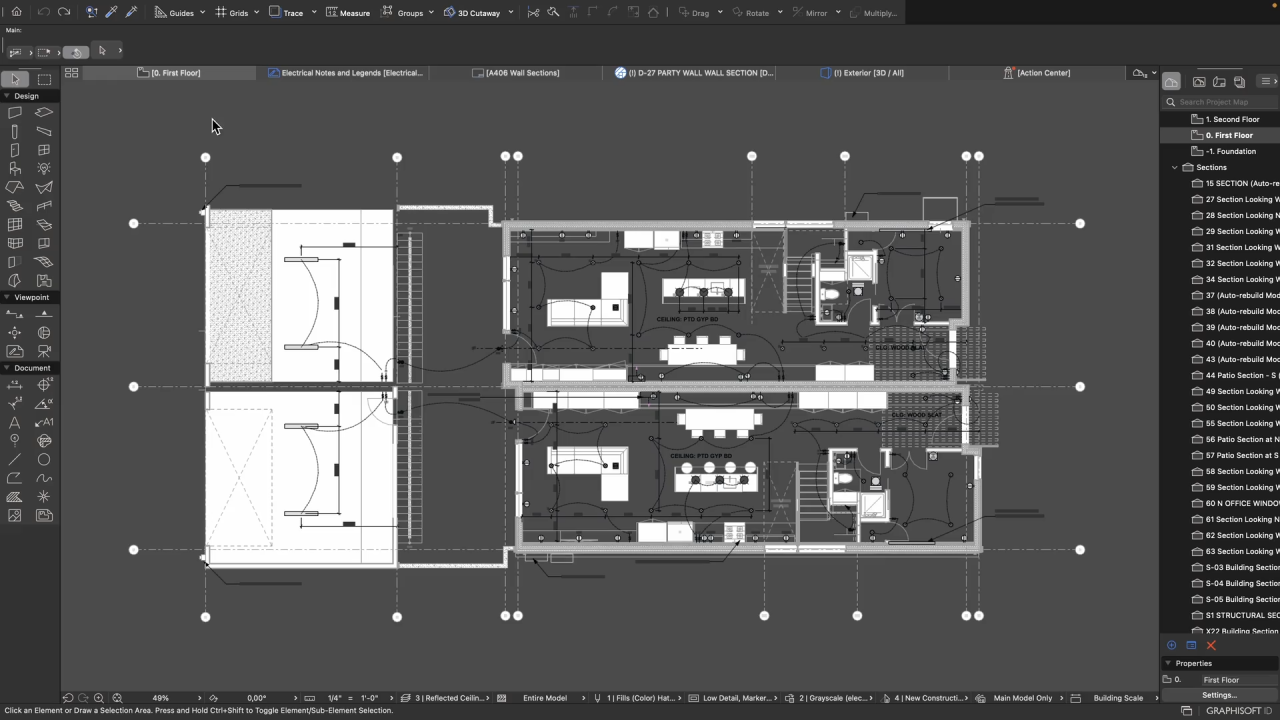Open the Grids dropdown arrow
The width and height of the screenshot is (1280, 720).
click(x=257, y=13)
